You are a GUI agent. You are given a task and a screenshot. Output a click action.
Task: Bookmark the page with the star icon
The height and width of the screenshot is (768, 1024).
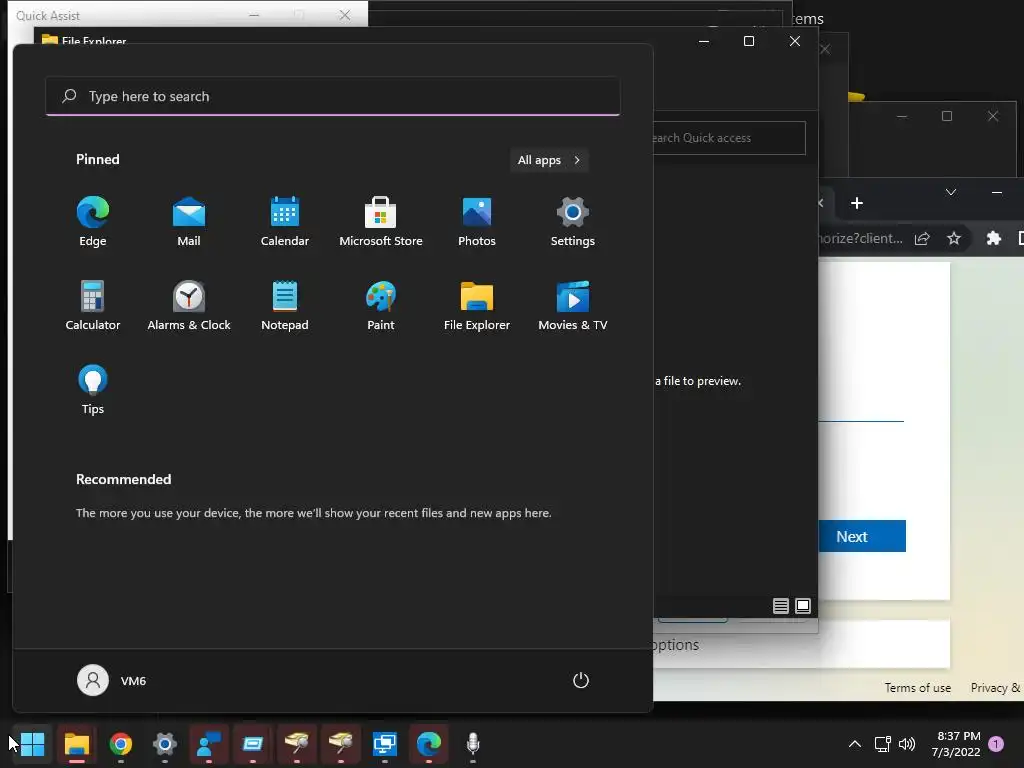[x=954, y=238]
